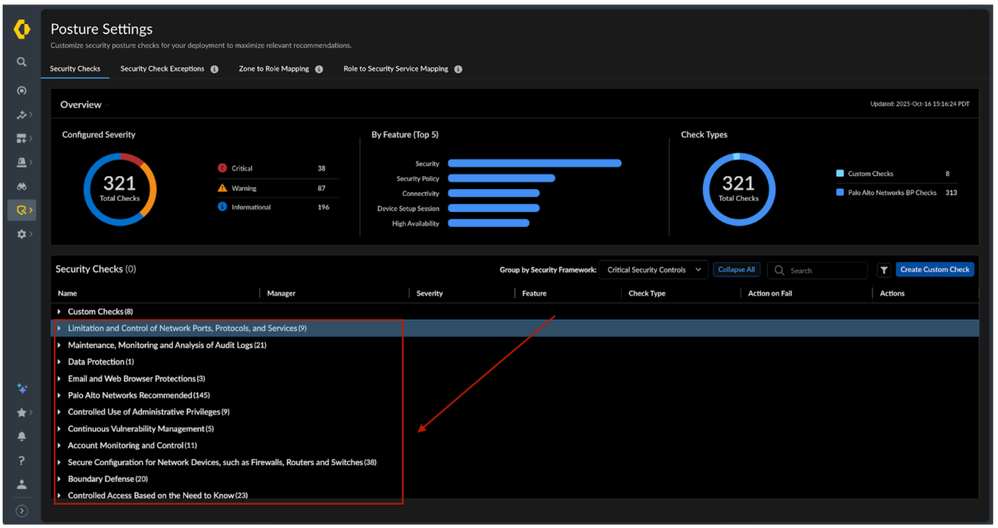Click the help question mark icon

(x=21, y=461)
